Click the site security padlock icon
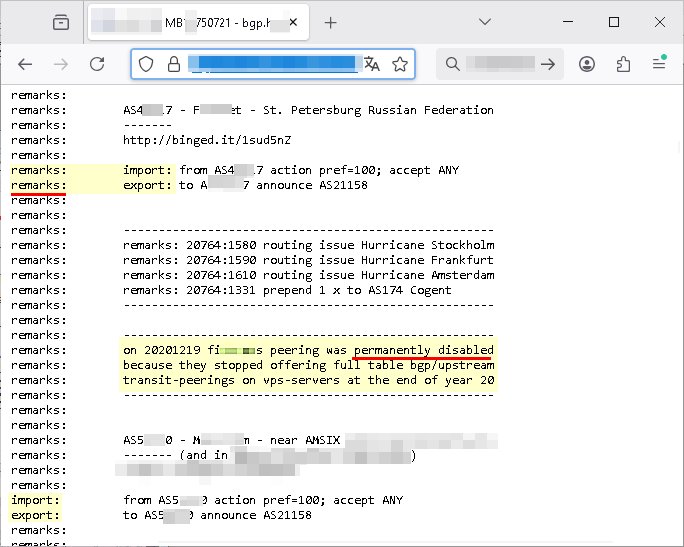Screen dimensions: 684x547 pos(173,64)
